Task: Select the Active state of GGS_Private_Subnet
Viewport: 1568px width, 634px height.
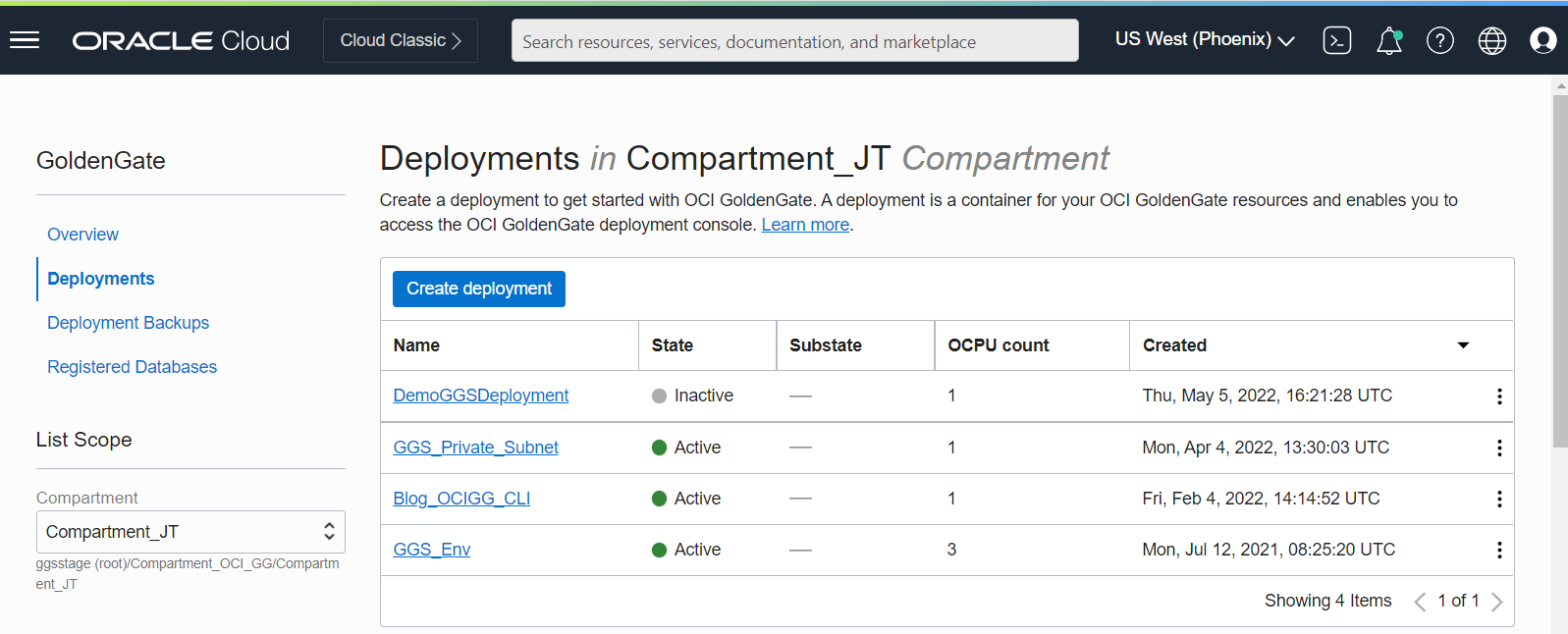Action: click(686, 448)
